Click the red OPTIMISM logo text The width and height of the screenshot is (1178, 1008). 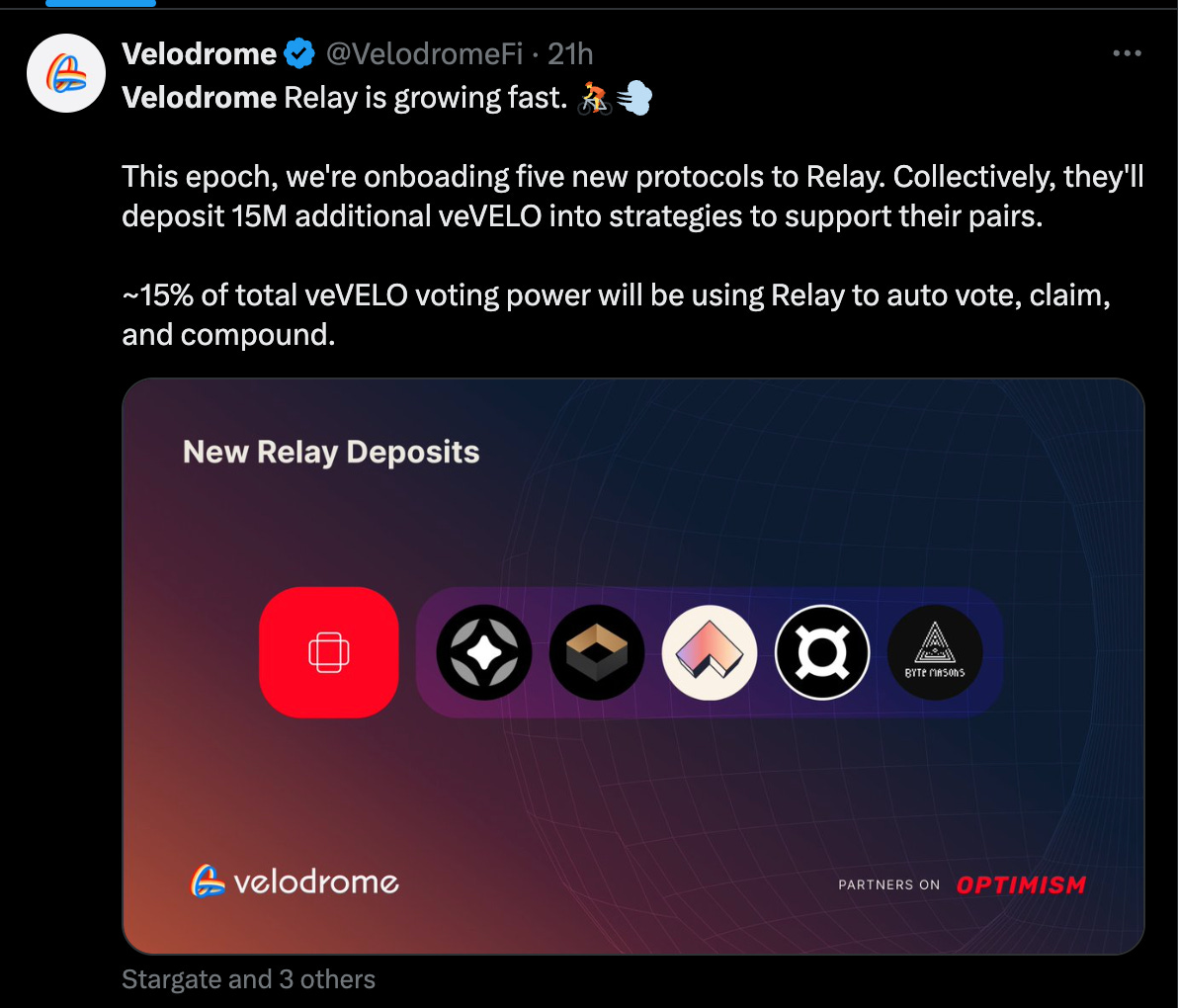[1021, 884]
